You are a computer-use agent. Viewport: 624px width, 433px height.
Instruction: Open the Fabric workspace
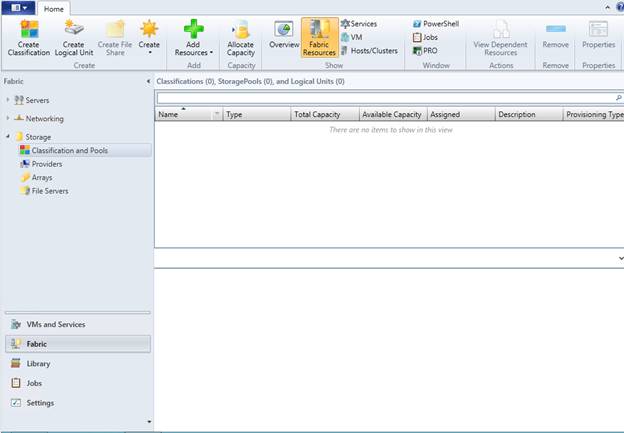pos(78,344)
